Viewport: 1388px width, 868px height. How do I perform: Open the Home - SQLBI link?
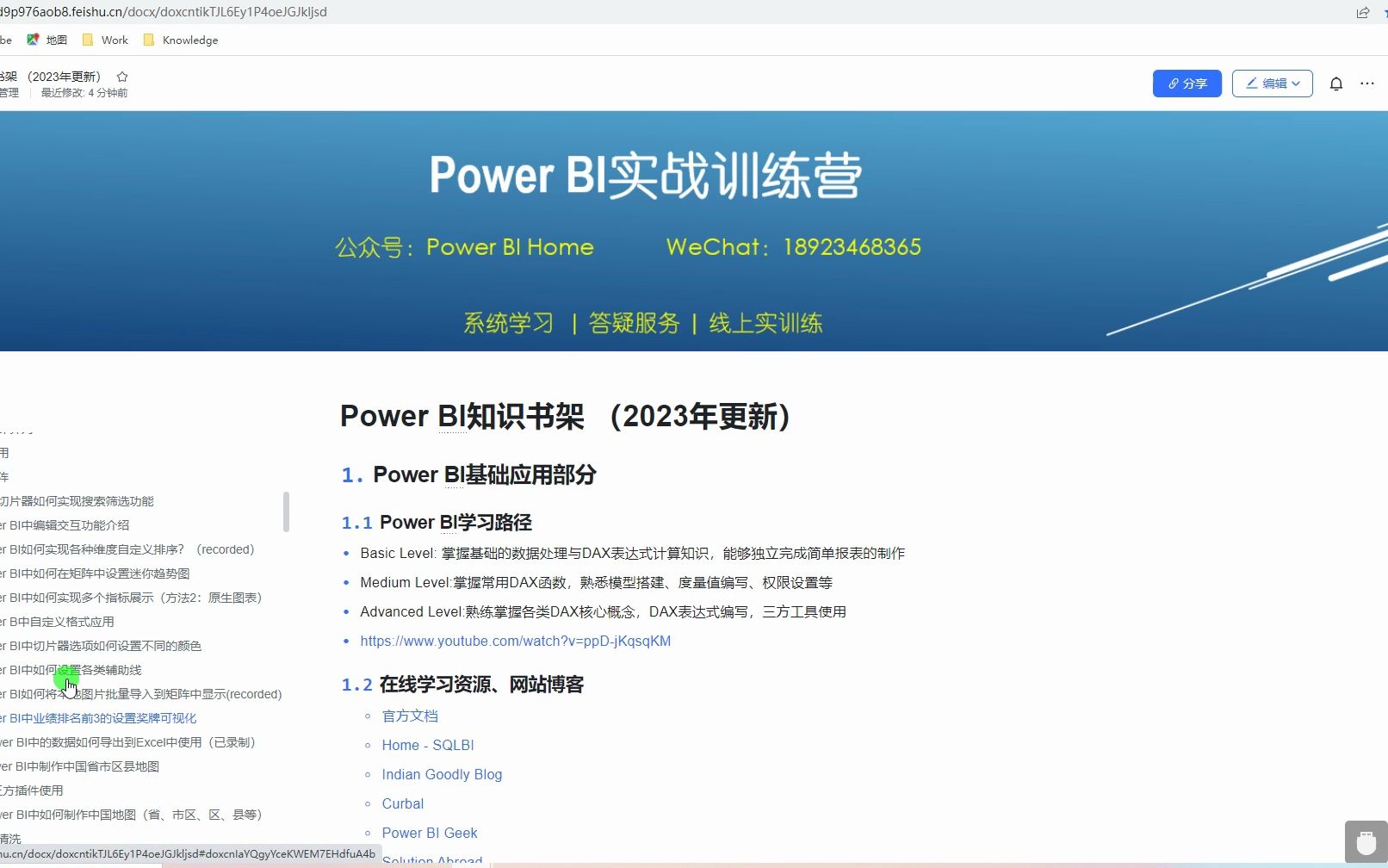(x=428, y=746)
